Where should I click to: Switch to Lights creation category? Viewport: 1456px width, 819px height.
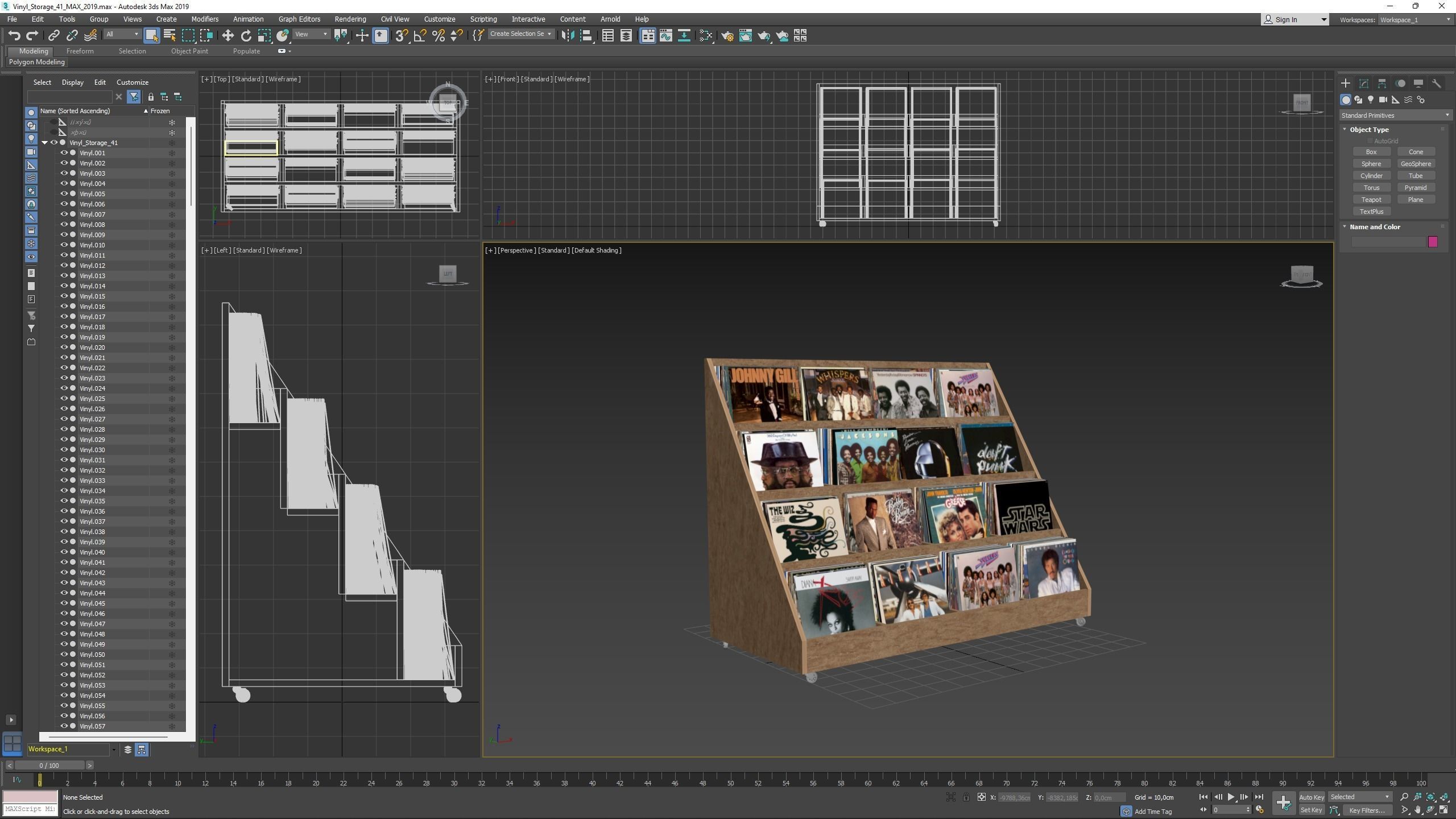(1371, 100)
